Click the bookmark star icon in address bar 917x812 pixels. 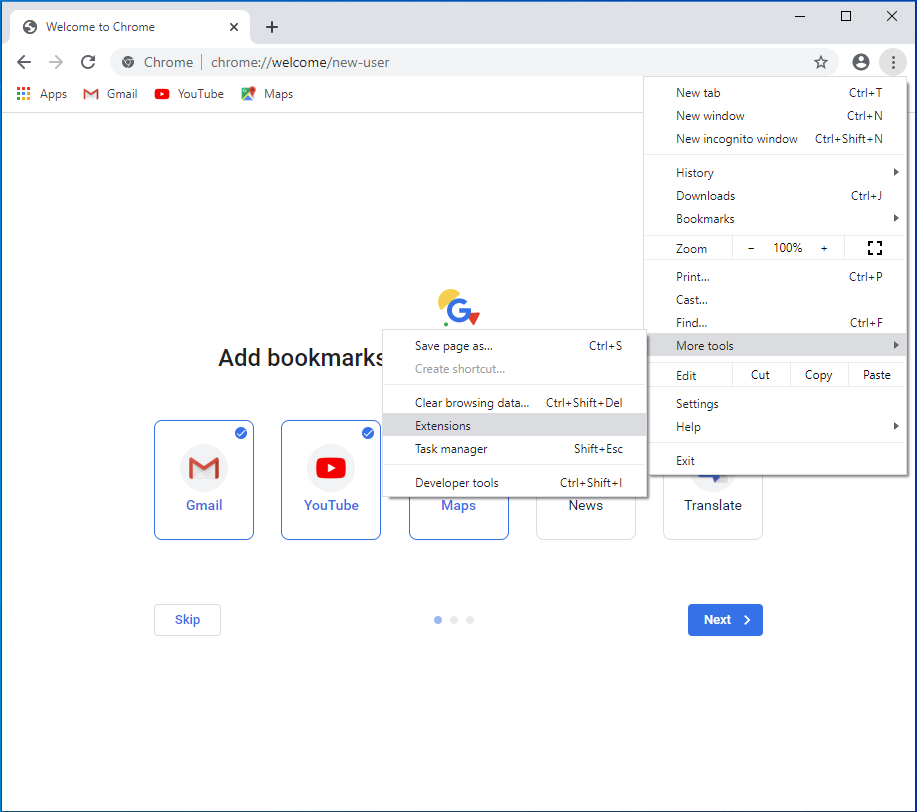(821, 62)
